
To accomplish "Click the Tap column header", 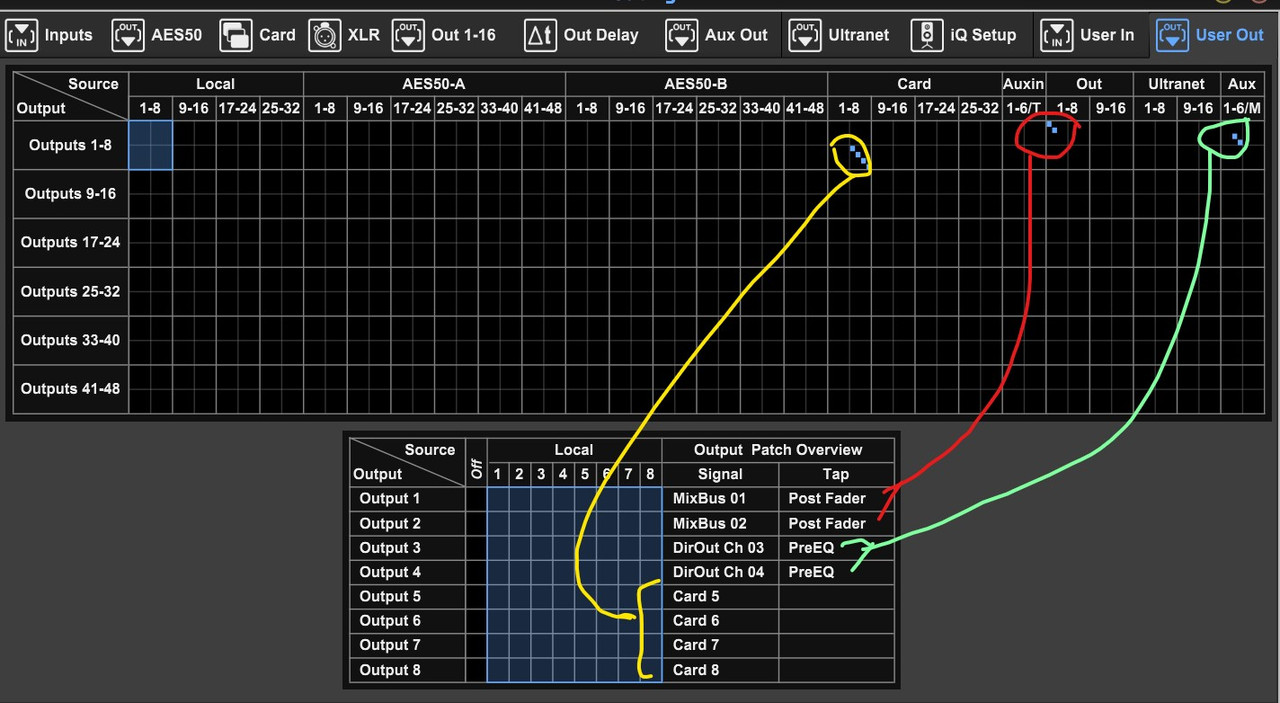I will tap(836, 474).
